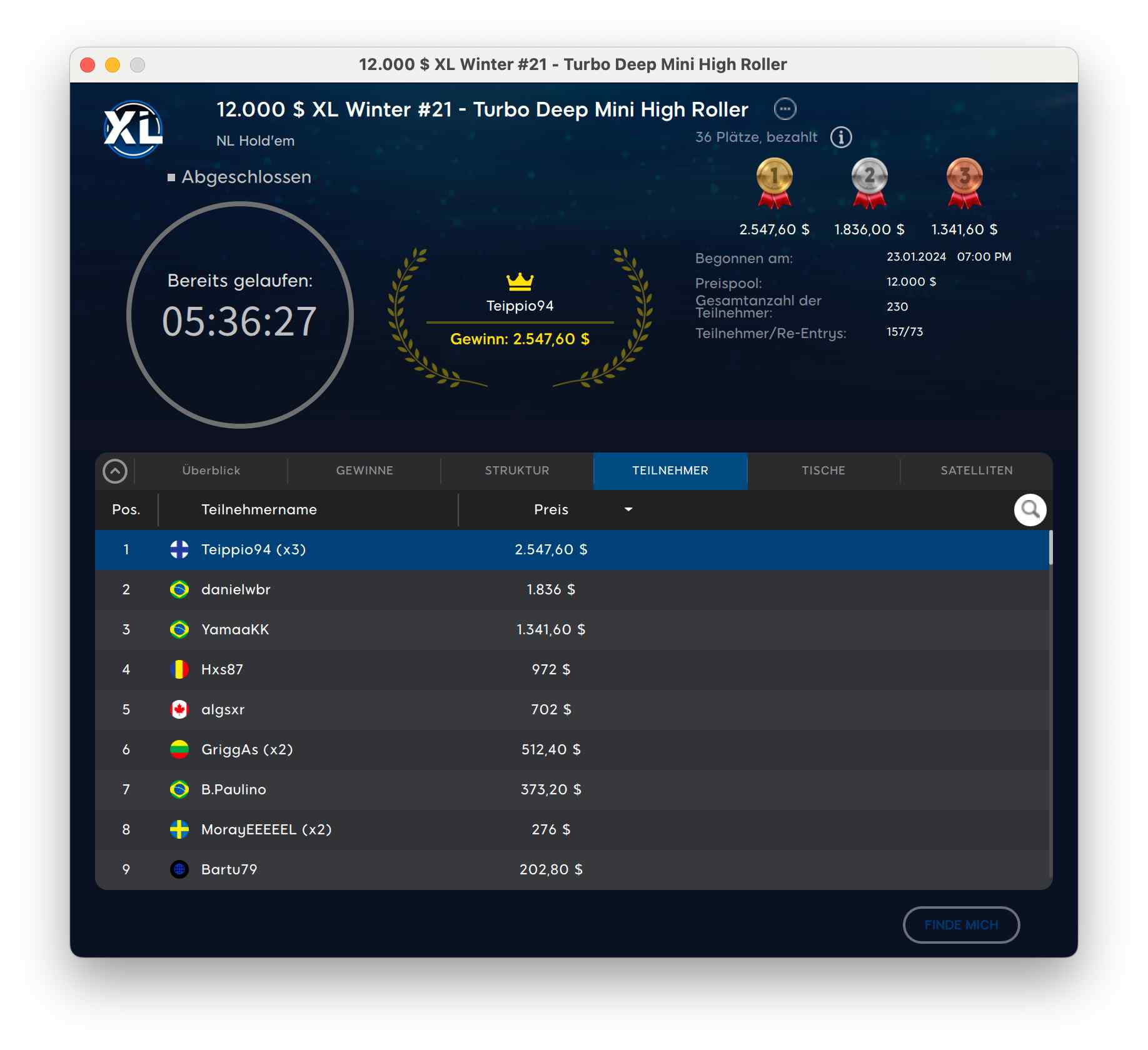Open the three-dot more options icon

tap(785, 109)
